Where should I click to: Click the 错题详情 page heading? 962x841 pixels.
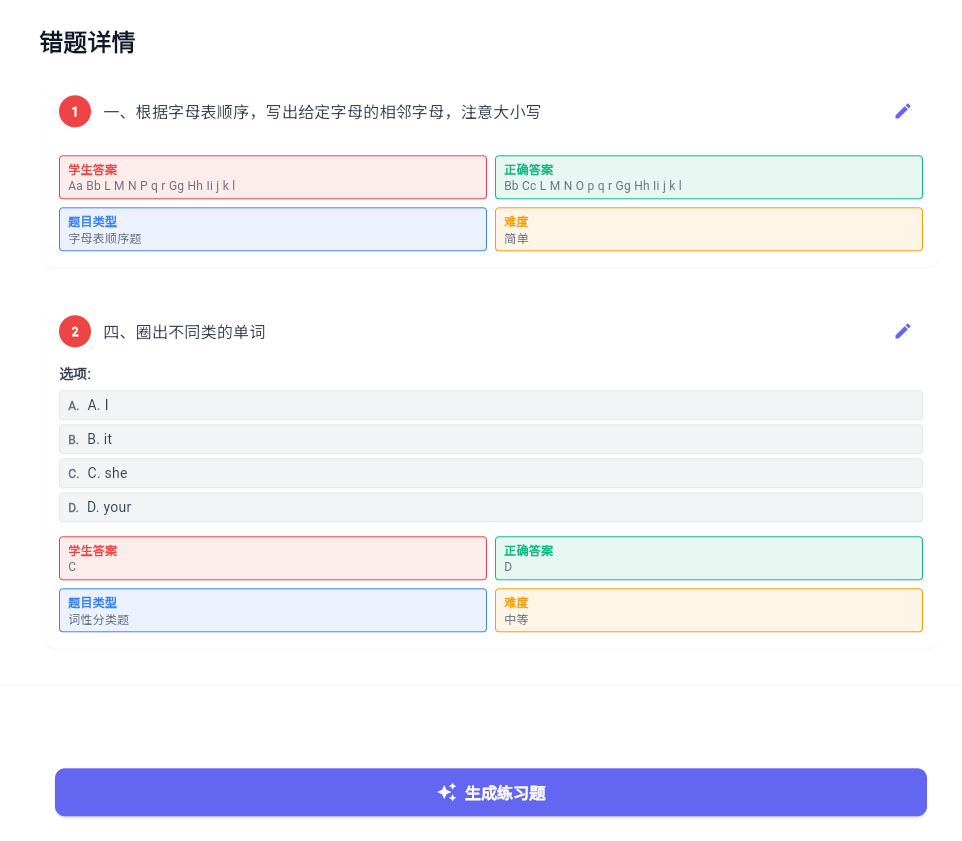(x=87, y=42)
